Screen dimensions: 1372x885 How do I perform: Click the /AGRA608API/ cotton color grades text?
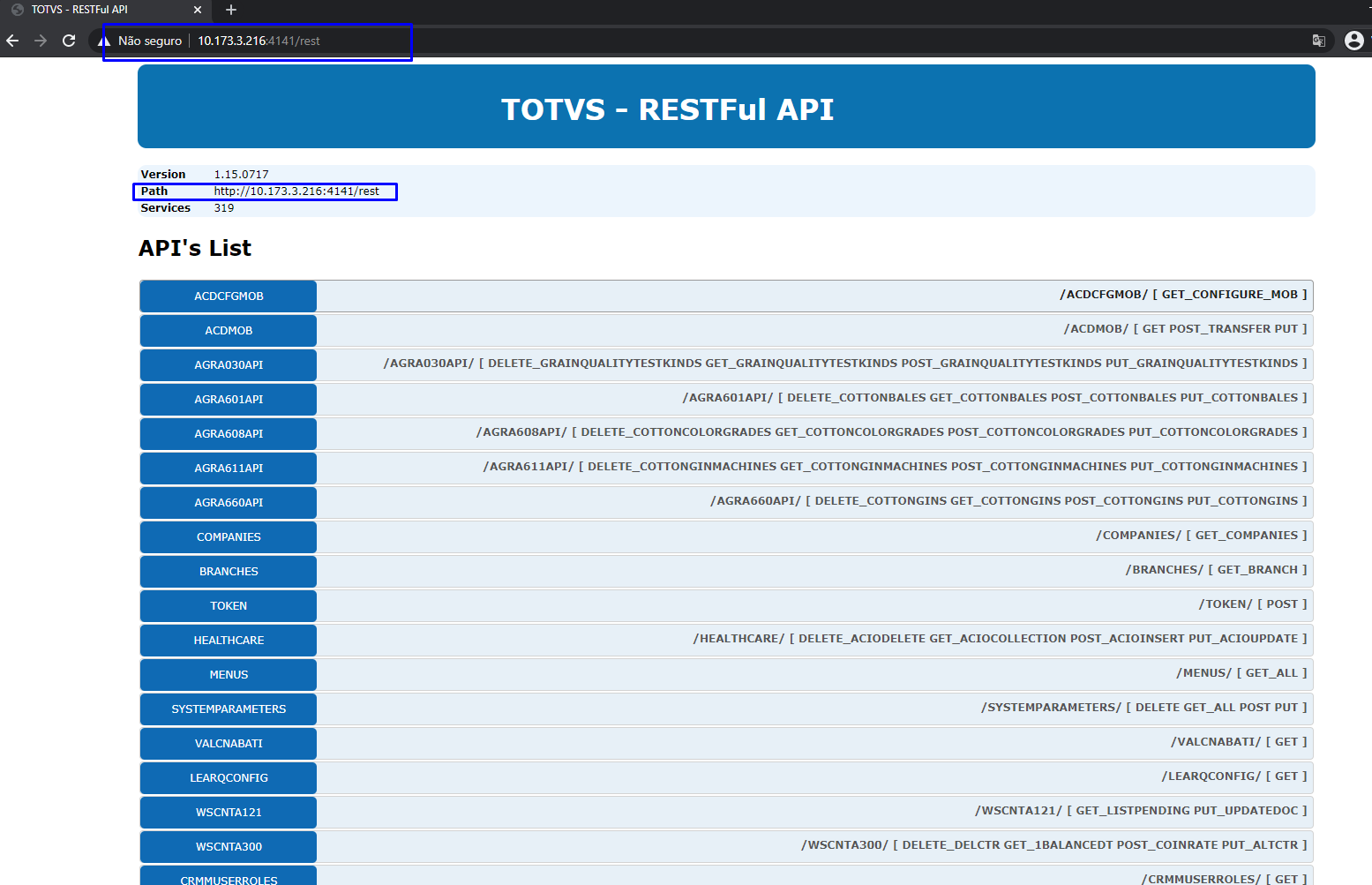[x=892, y=432]
